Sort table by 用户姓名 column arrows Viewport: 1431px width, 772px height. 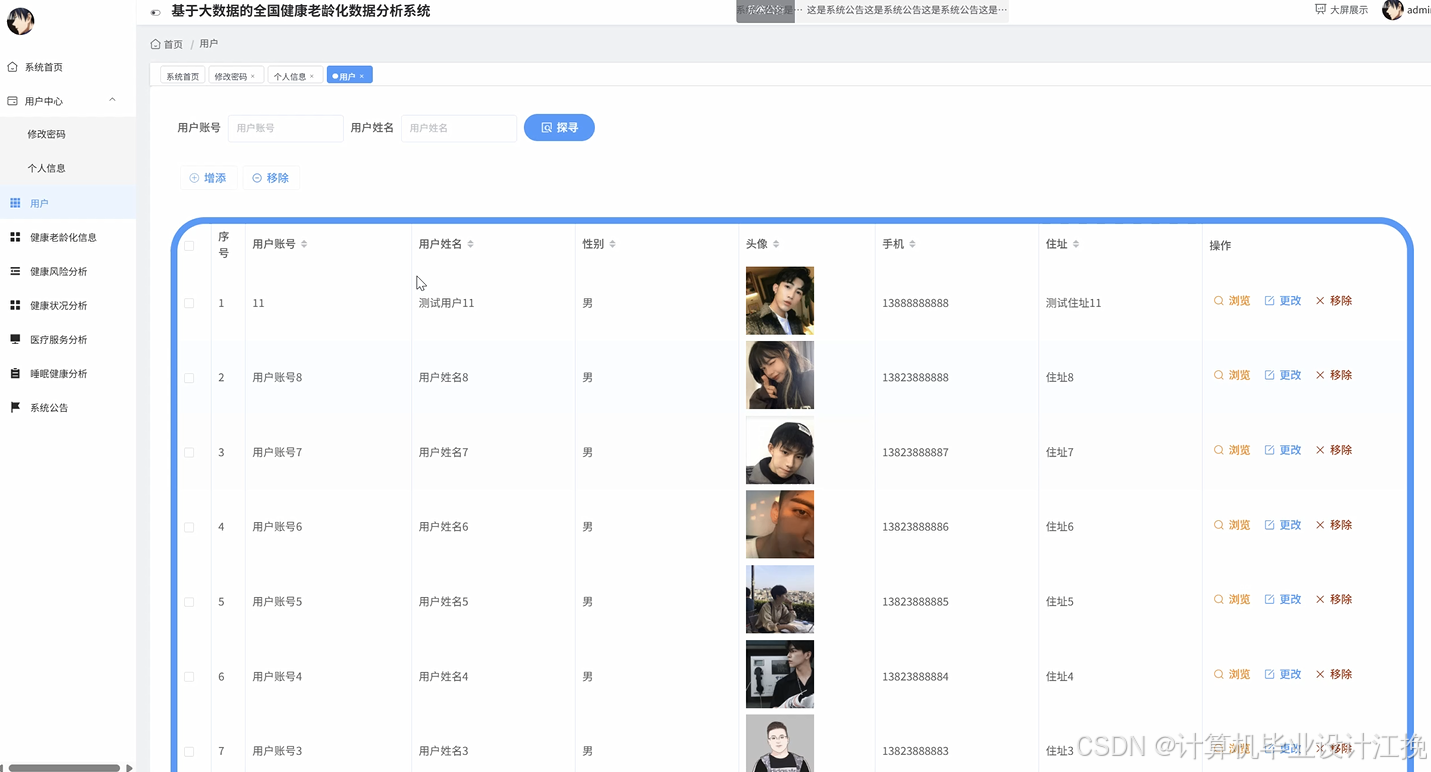click(x=470, y=244)
